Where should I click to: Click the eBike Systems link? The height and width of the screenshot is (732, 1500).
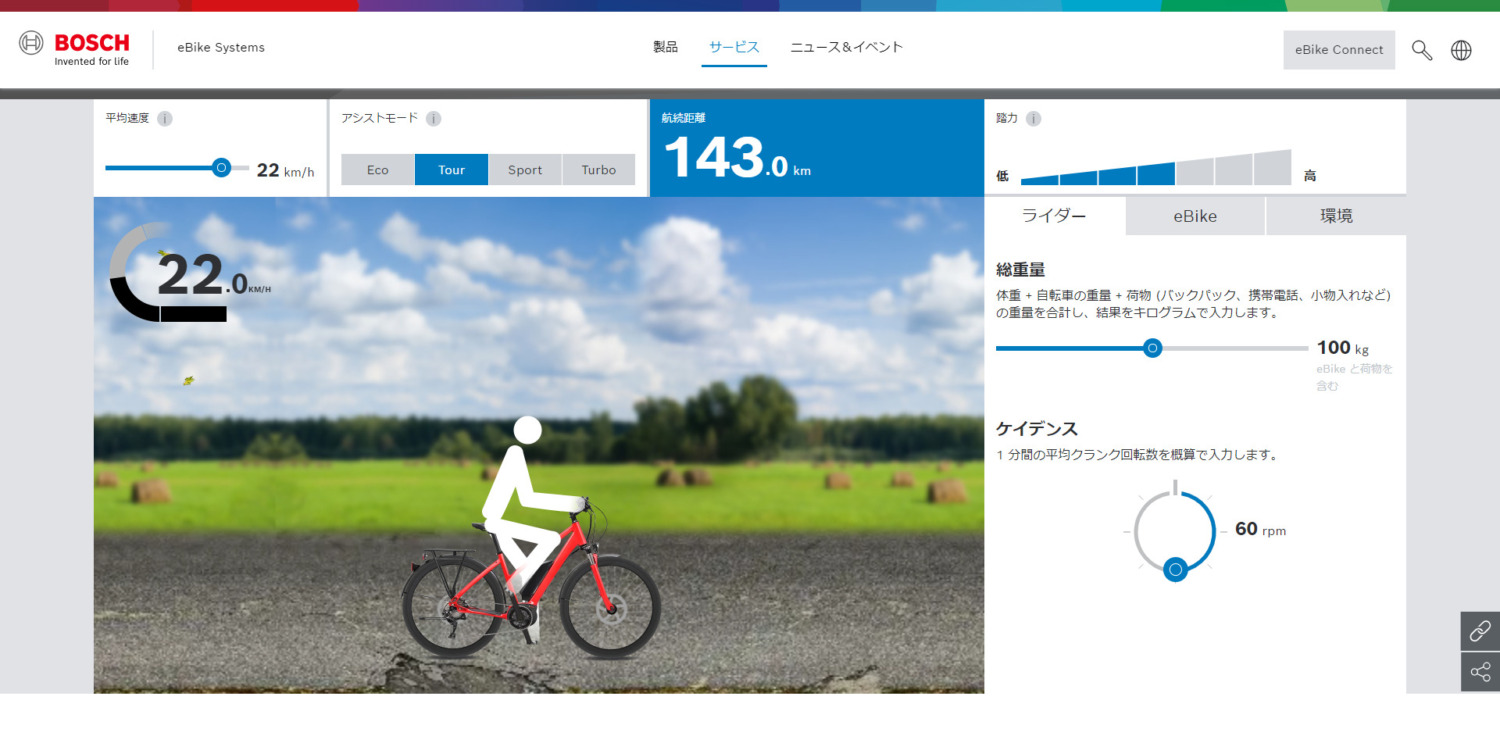(x=221, y=48)
